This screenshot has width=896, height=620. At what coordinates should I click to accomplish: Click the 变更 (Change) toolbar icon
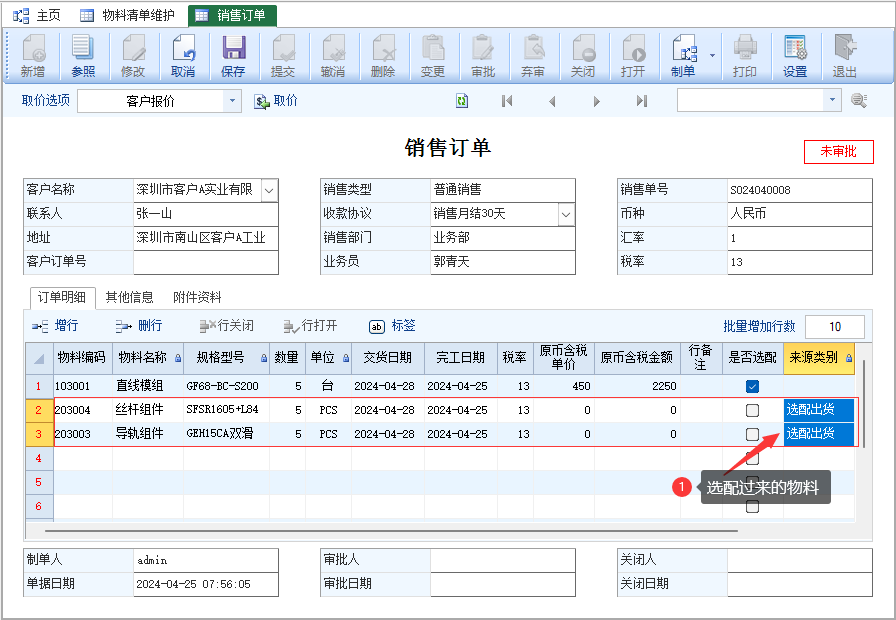click(433, 56)
